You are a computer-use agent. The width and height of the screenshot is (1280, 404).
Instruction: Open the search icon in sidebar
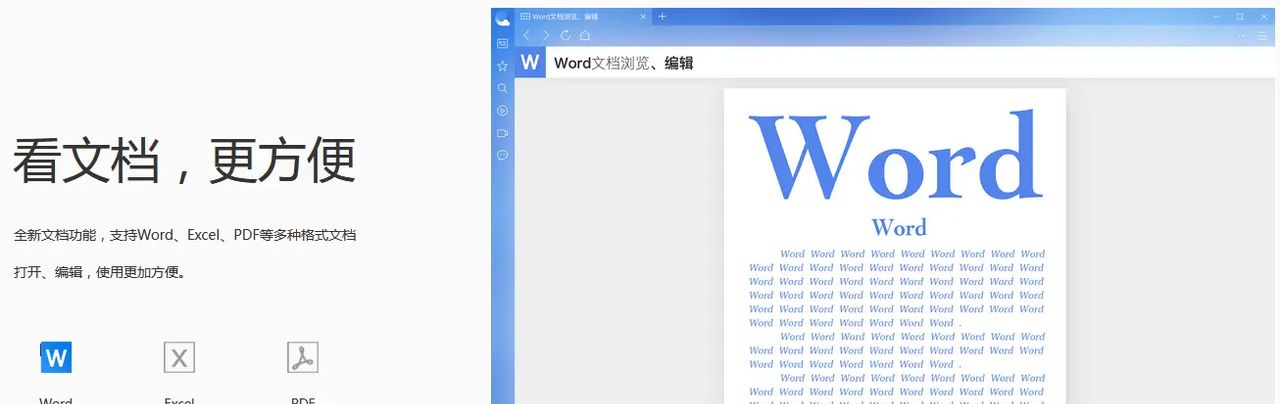[503, 88]
